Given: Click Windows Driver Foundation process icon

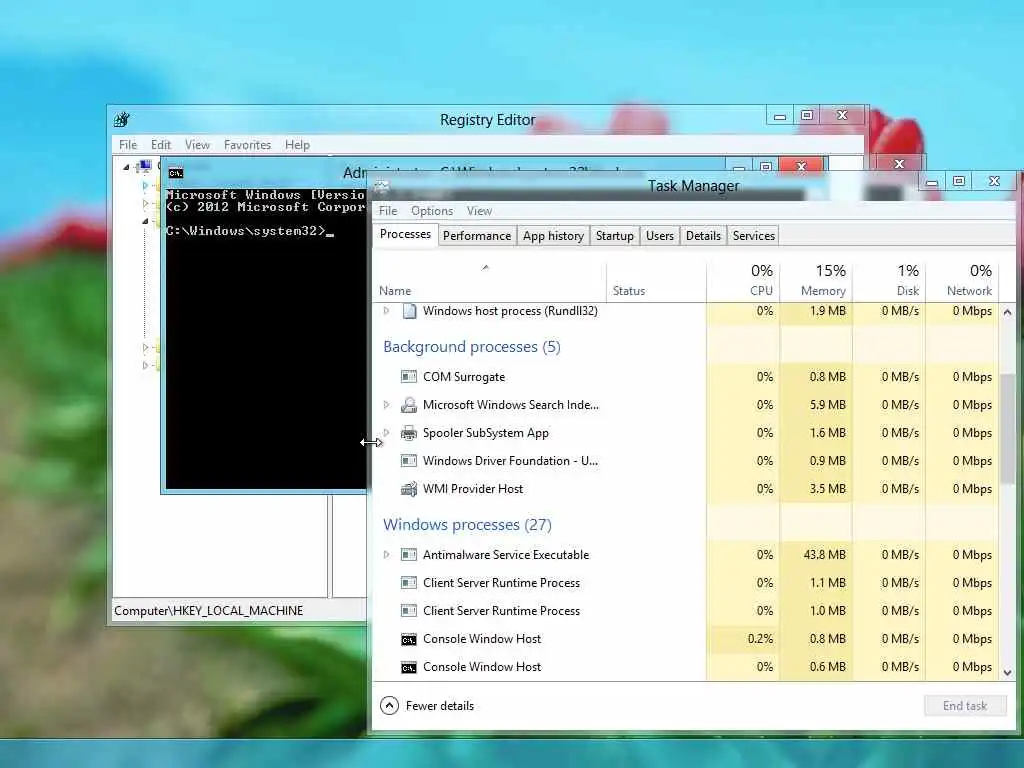Looking at the screenshot, I should [409, 460].
